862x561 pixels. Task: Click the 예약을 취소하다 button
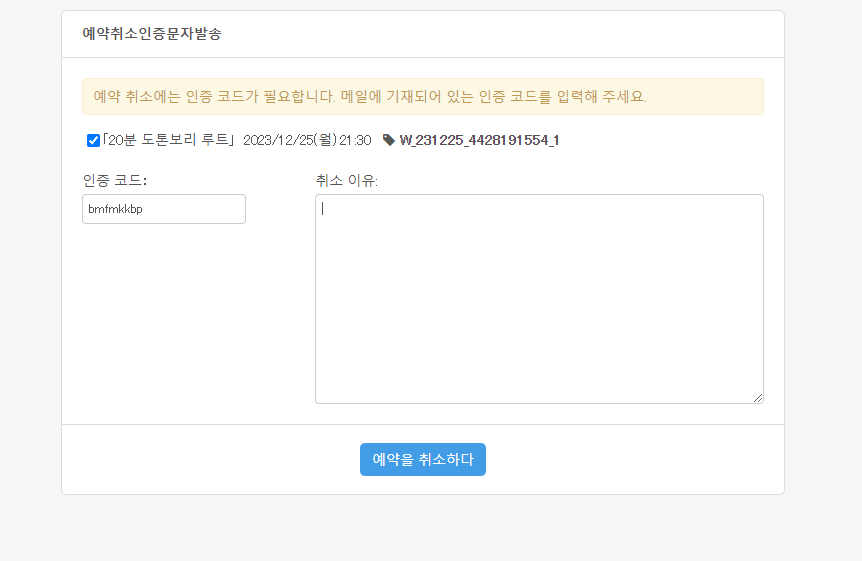(x=423, y=459)
